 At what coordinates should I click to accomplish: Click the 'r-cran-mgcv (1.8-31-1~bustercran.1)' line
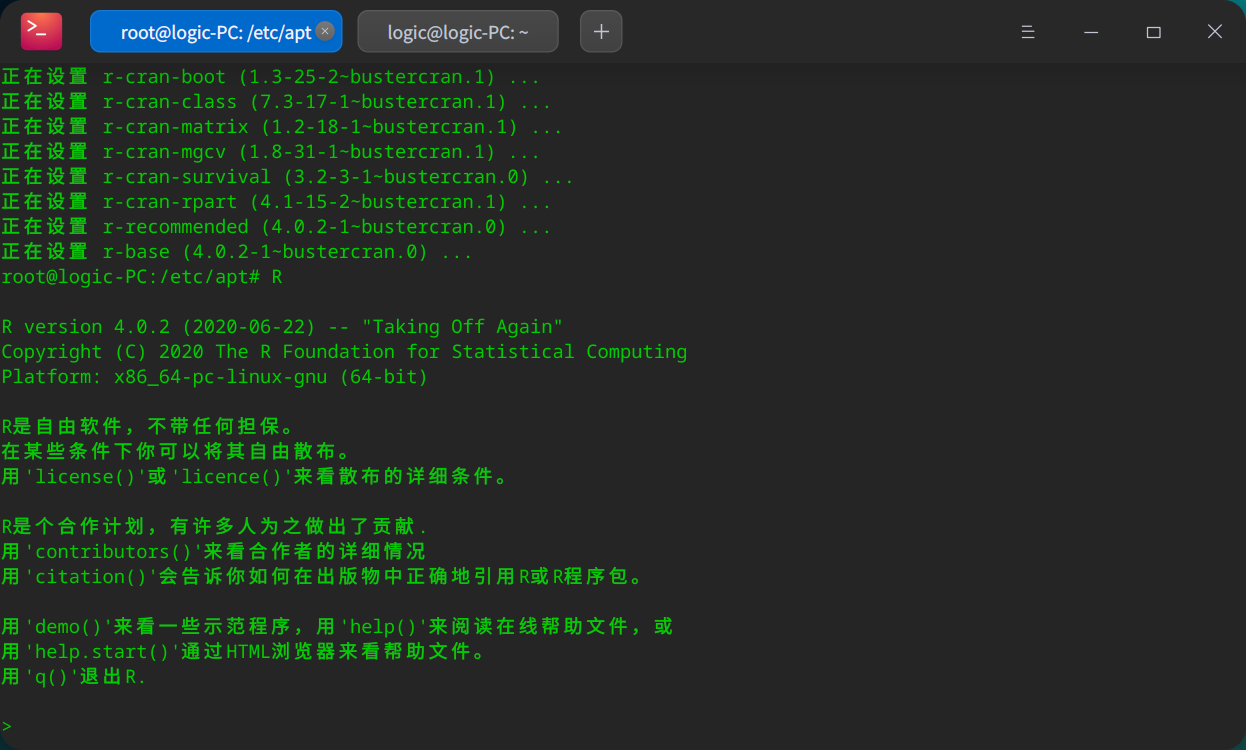tap(270, 152)
